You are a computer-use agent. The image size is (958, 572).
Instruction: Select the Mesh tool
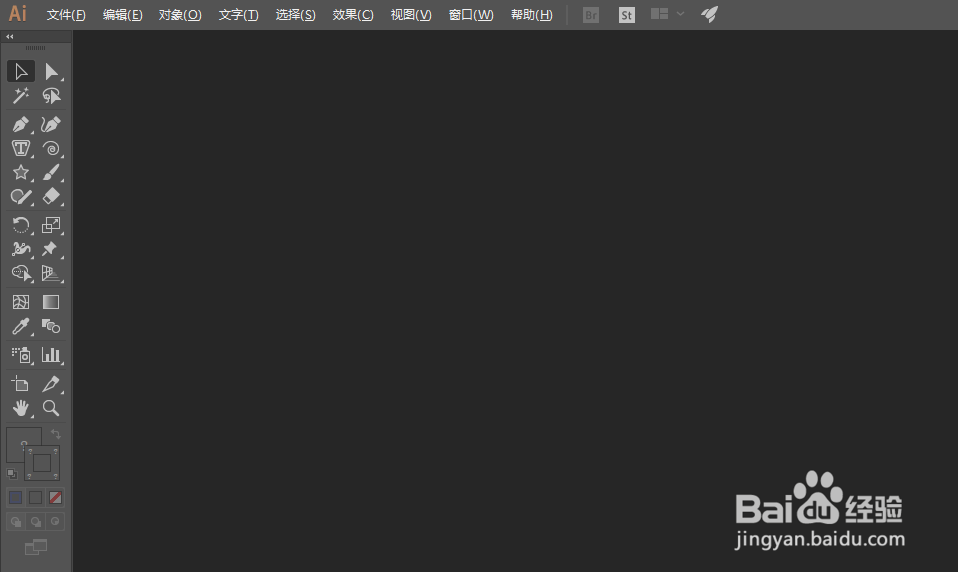[x=21, y=302]
